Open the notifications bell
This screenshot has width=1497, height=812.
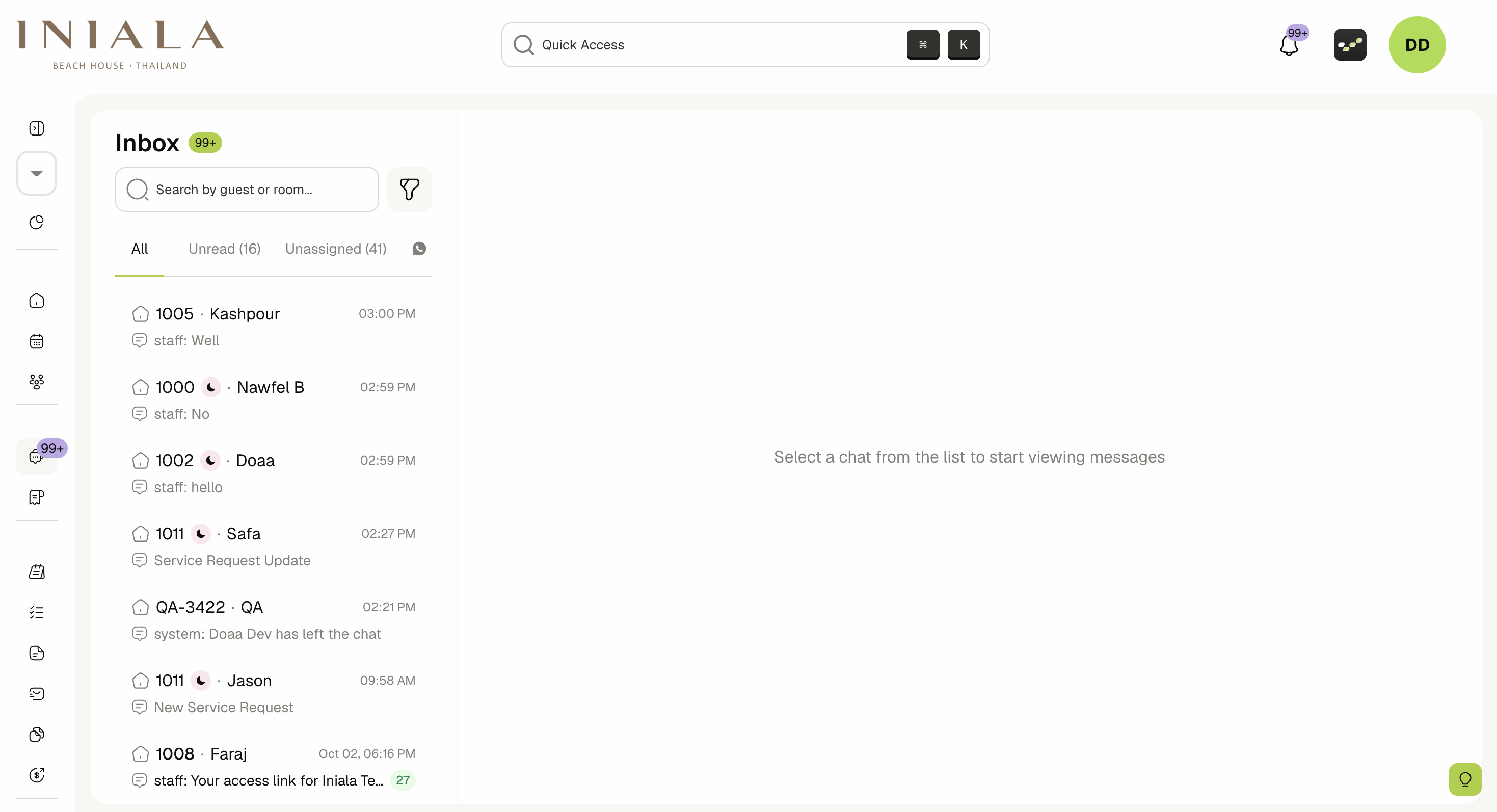pyautogui.click(x=1289, y=45)
